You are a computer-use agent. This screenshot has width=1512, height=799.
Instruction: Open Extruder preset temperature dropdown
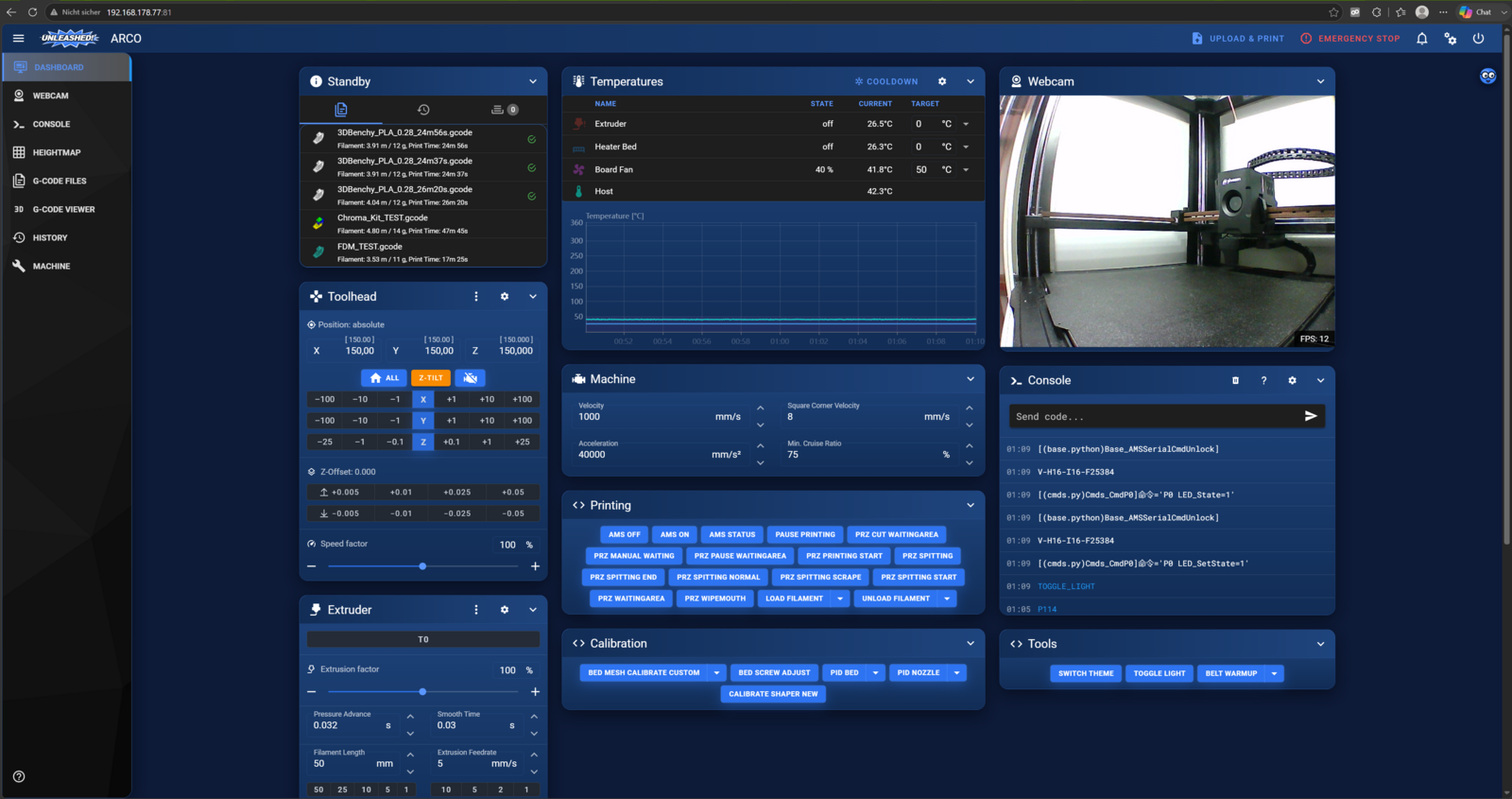pos(966,124)
